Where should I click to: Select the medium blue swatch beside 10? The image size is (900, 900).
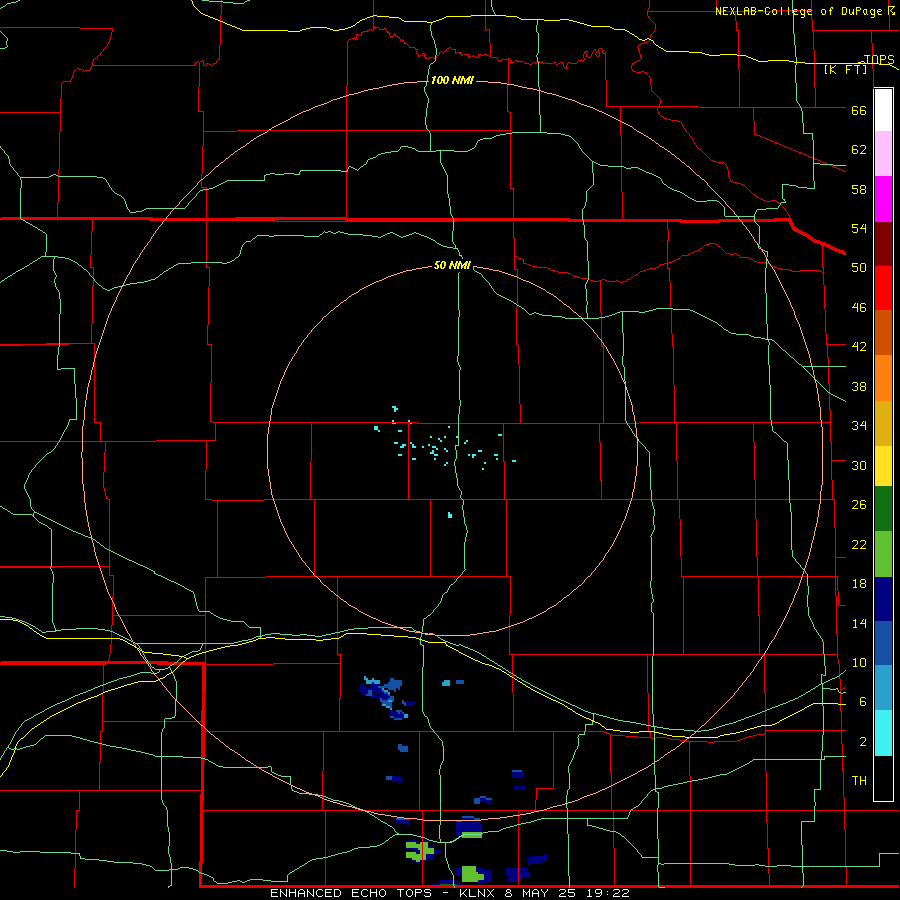(883, 643)
